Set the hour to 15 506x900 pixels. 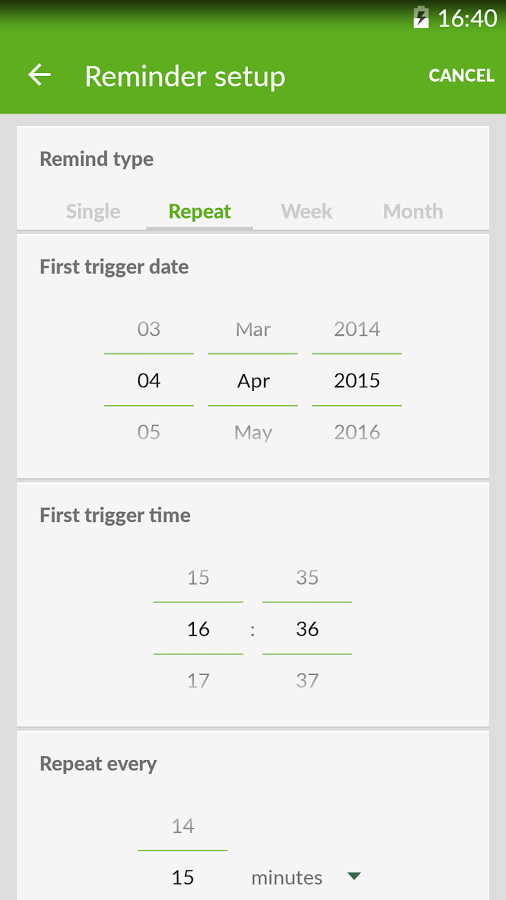tap(198, 577)
